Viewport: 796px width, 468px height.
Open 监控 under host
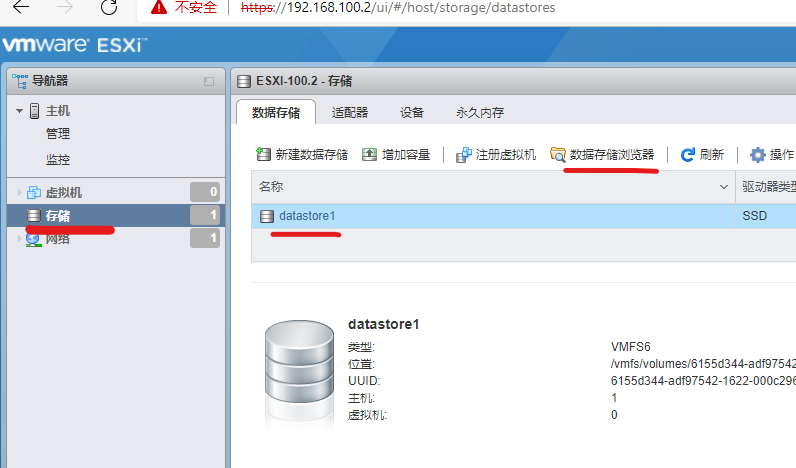tap(58, 160)
